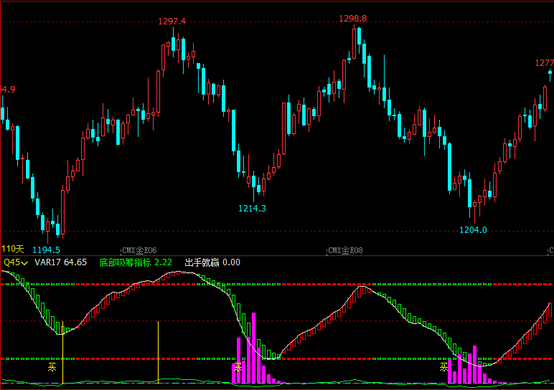Click the first yellow 买 buy marker
Image resolution: width=554 pixels, height=390 pixels.
[x=52, y=367]
